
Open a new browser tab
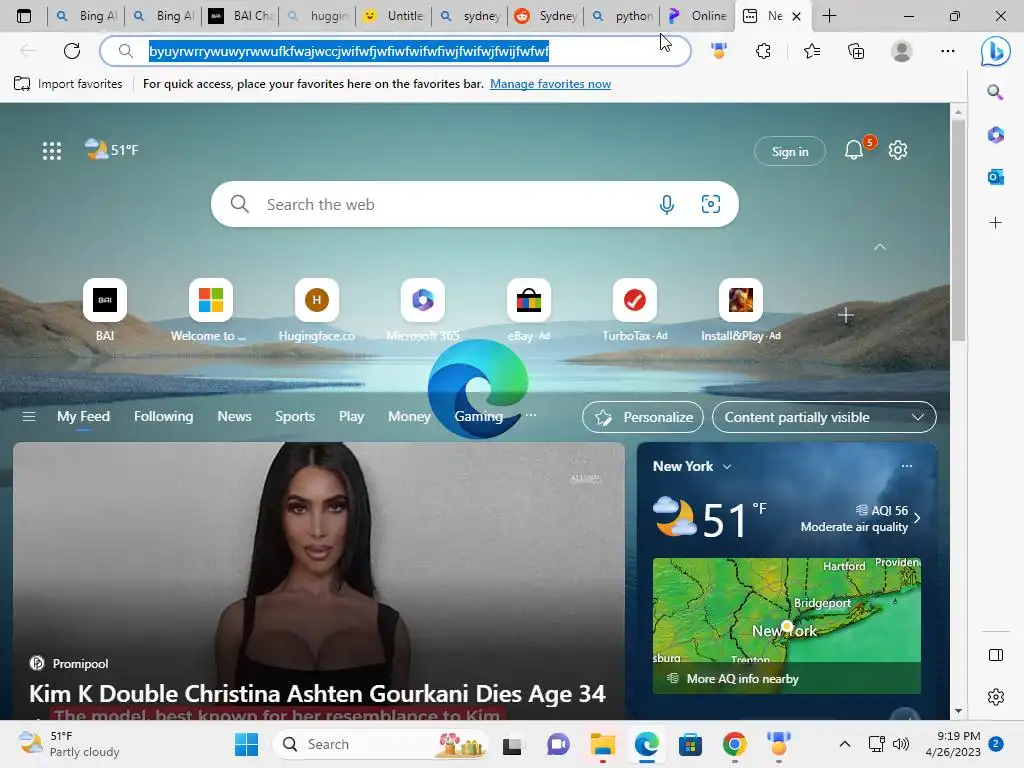tap(829, 16)
